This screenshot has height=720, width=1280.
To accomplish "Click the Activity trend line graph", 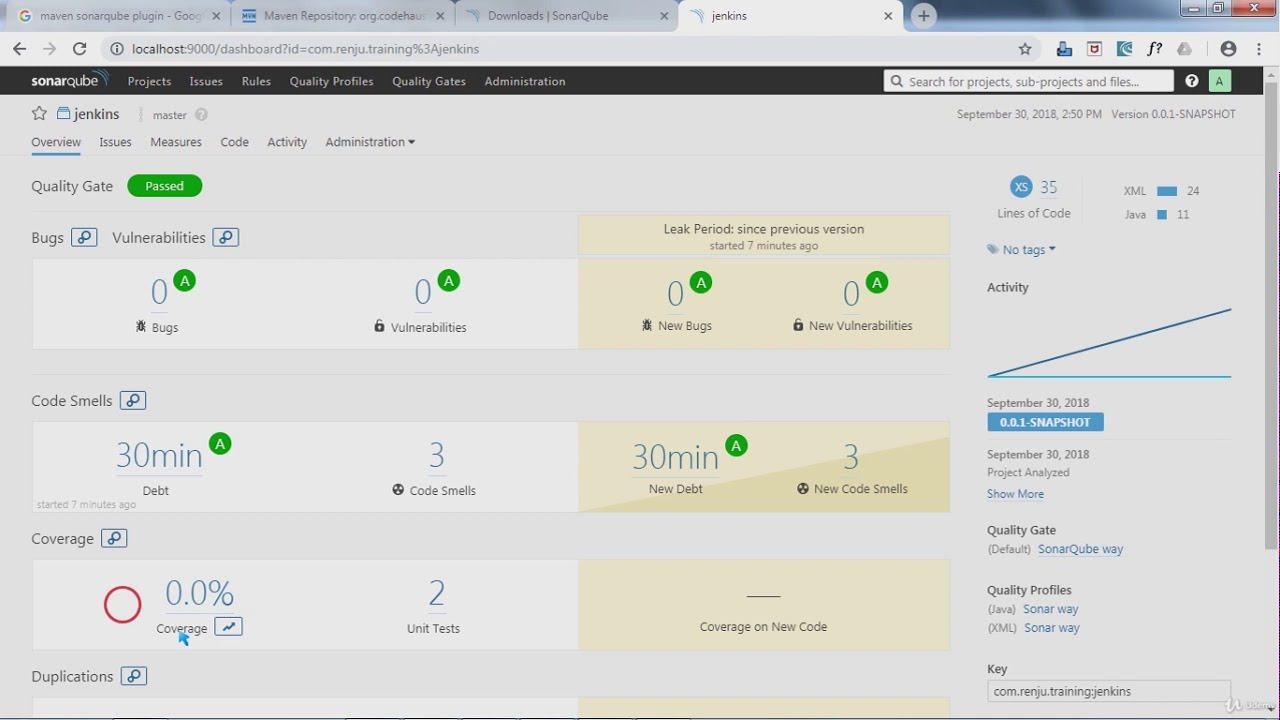I will pos(1109,342).
